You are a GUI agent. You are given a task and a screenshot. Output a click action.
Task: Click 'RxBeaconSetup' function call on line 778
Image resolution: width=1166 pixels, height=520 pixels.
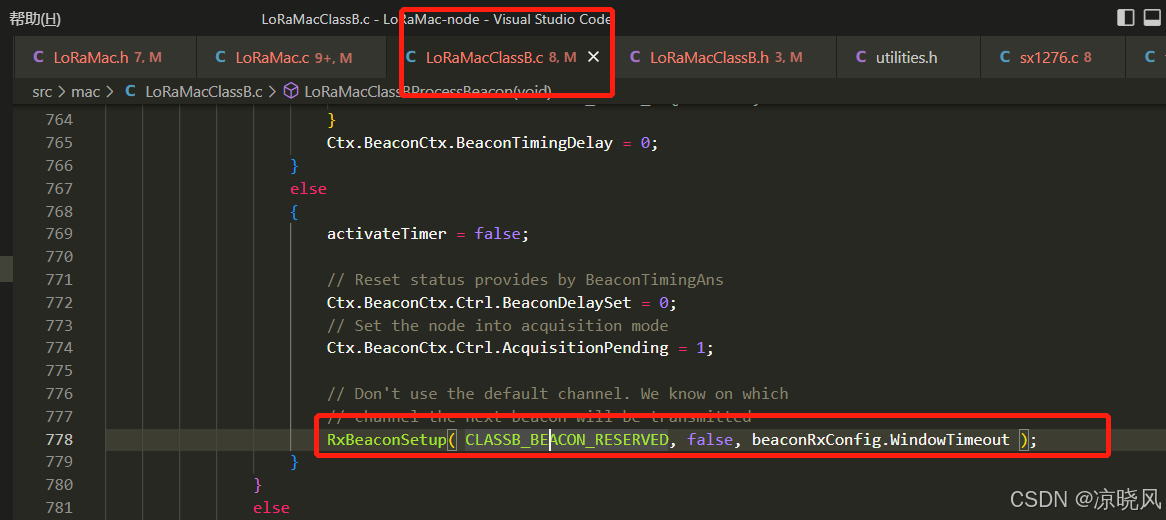point(387,440)
